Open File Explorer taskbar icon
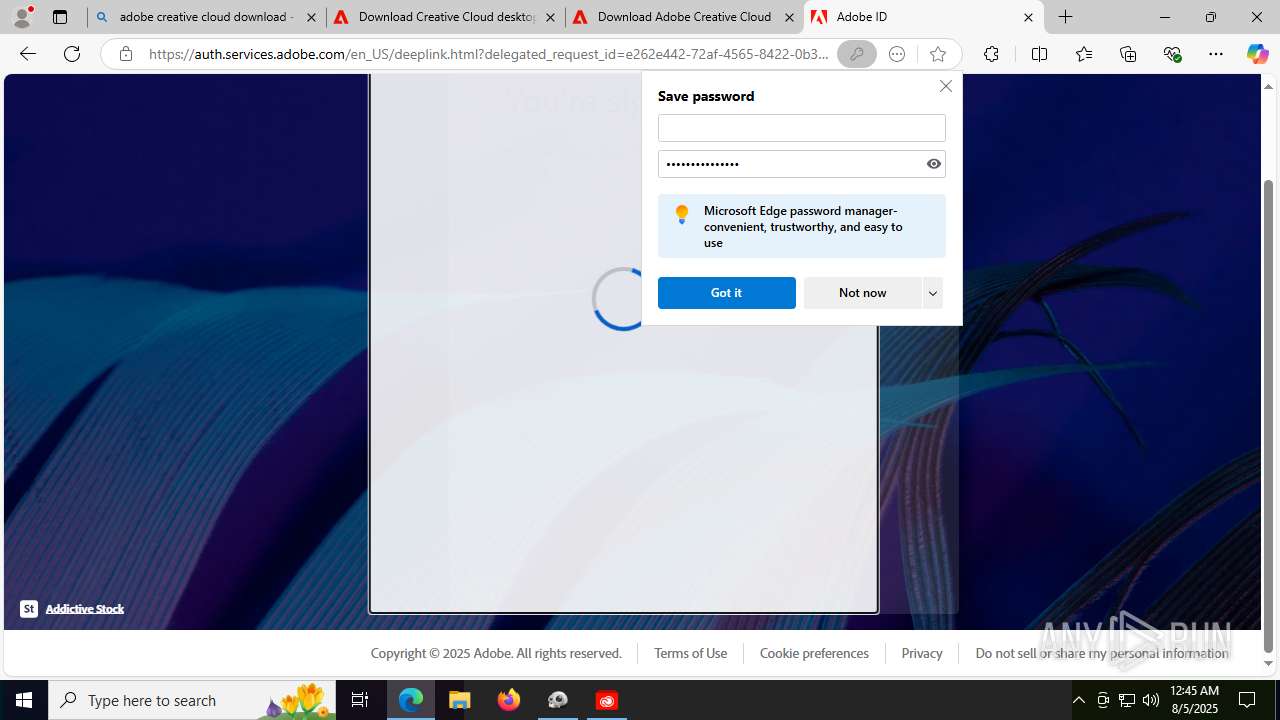Screen dimensions: 1280x720 (460, 700)
